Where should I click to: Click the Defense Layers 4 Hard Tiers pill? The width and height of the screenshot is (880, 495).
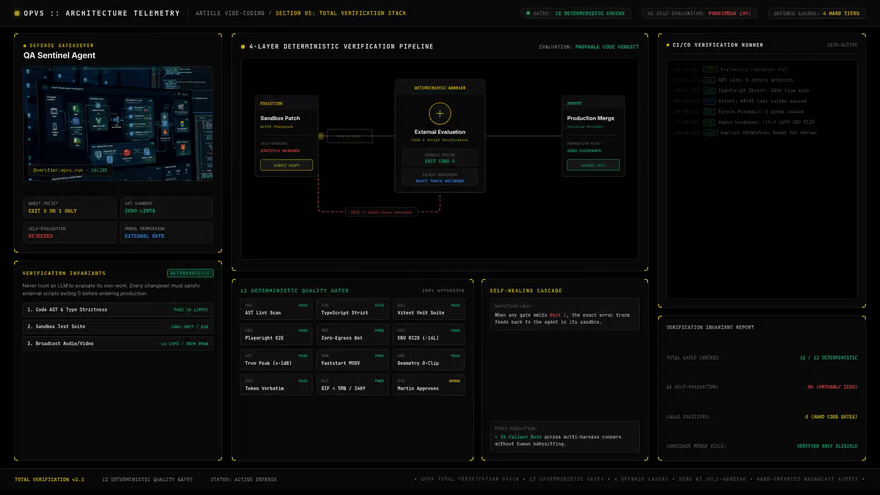click(x=816, y=13)
